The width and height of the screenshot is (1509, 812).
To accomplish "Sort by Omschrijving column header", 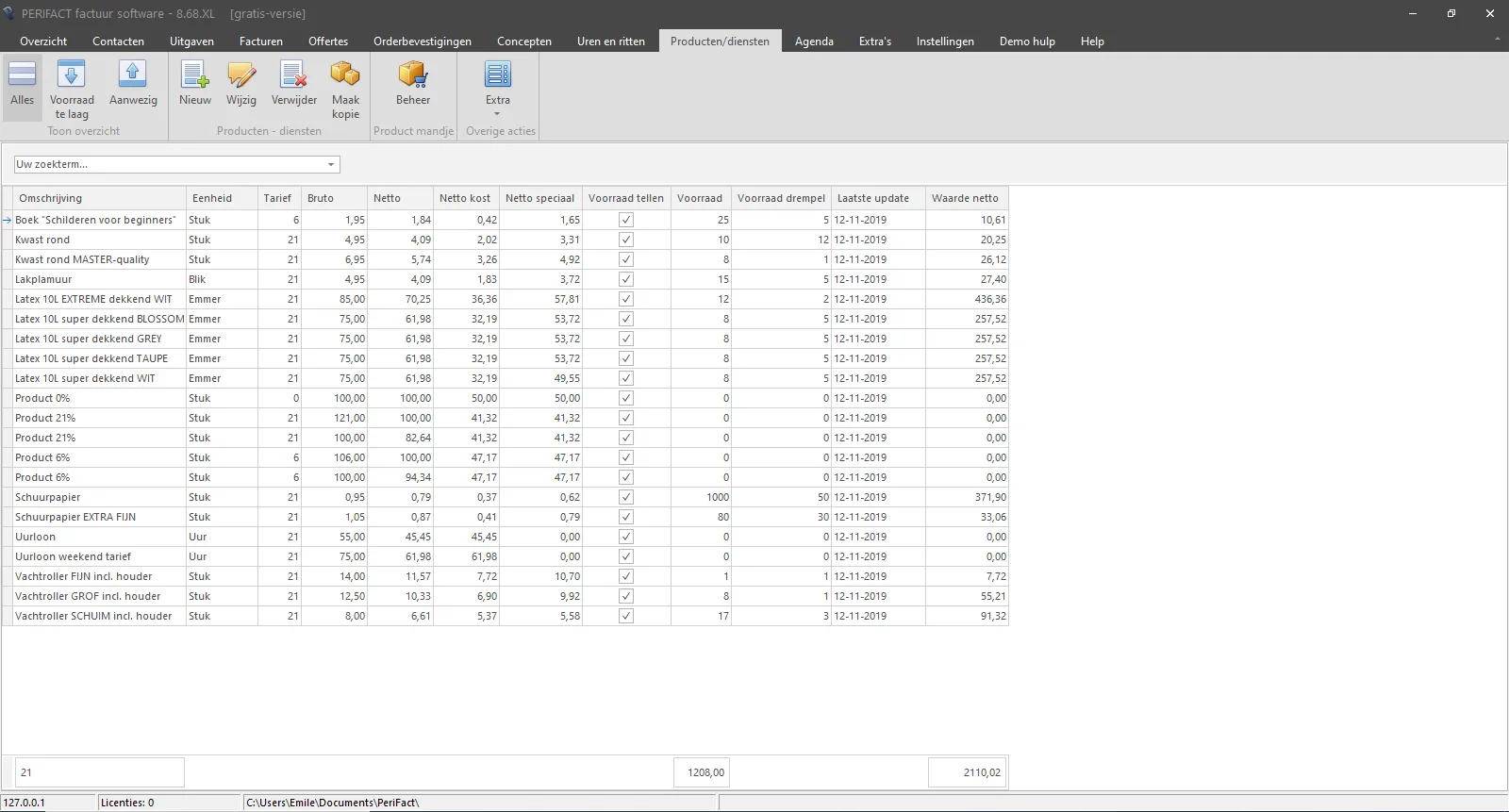I will point(100,198).
